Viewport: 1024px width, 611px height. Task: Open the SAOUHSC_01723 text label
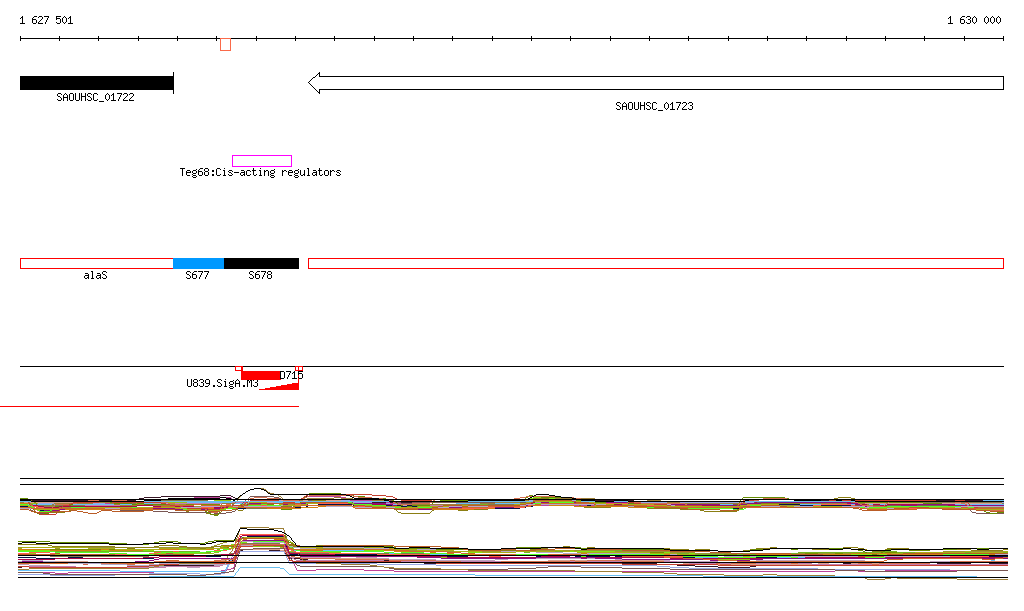click(x=654, y=106)
